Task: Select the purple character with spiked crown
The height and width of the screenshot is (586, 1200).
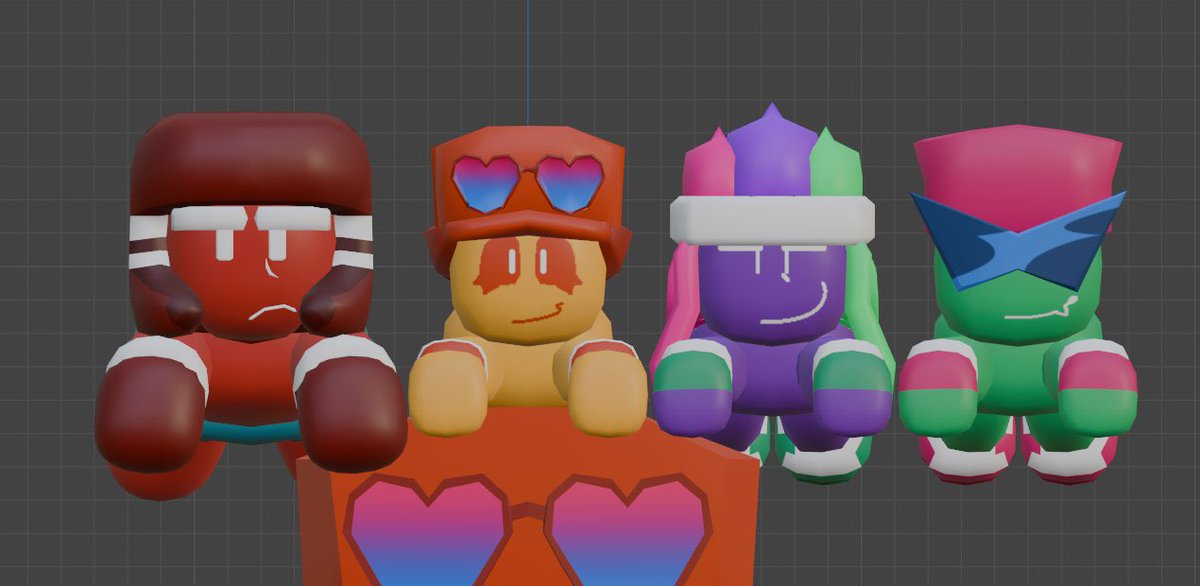Action: [x=771, y=292]
